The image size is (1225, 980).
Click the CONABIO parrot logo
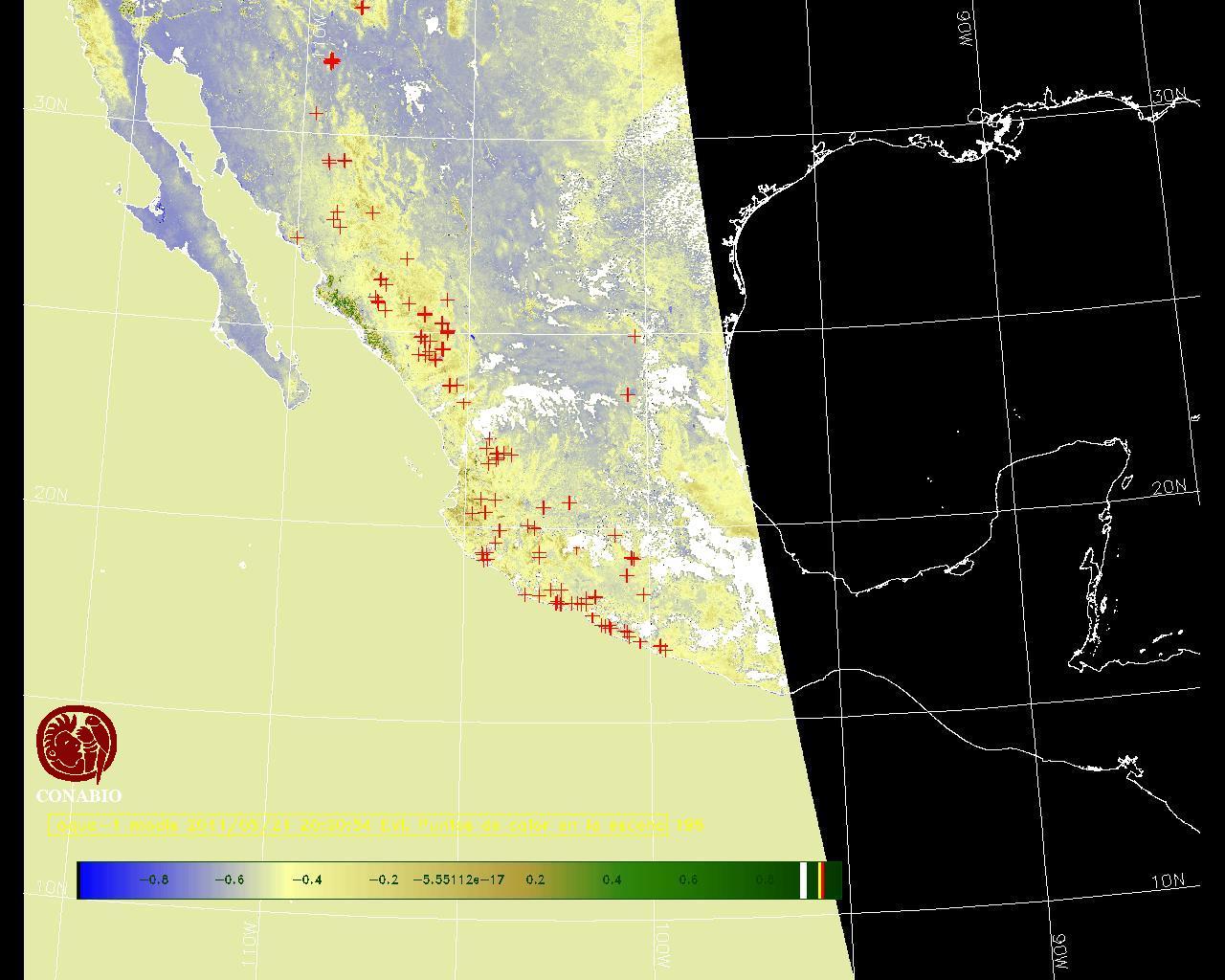coord(77,745)
